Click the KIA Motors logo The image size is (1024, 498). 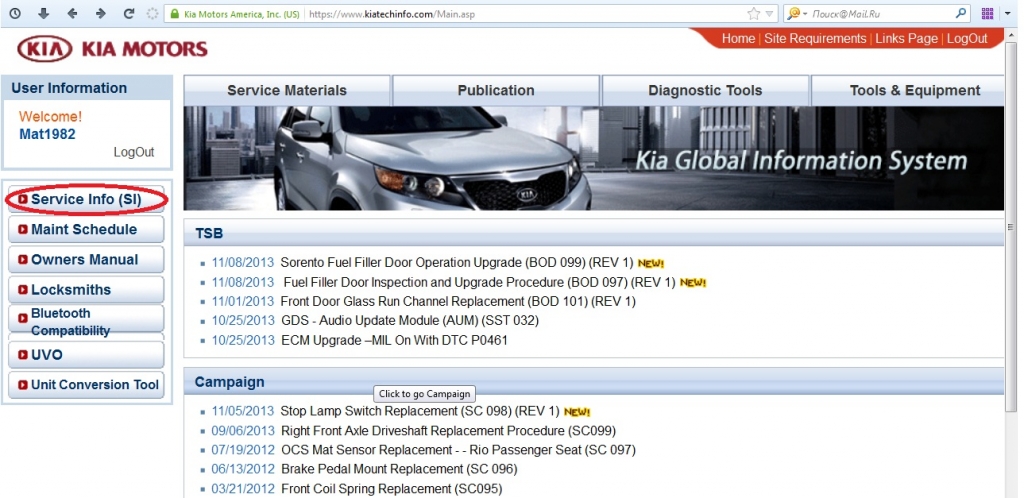[x=112, y=49]
